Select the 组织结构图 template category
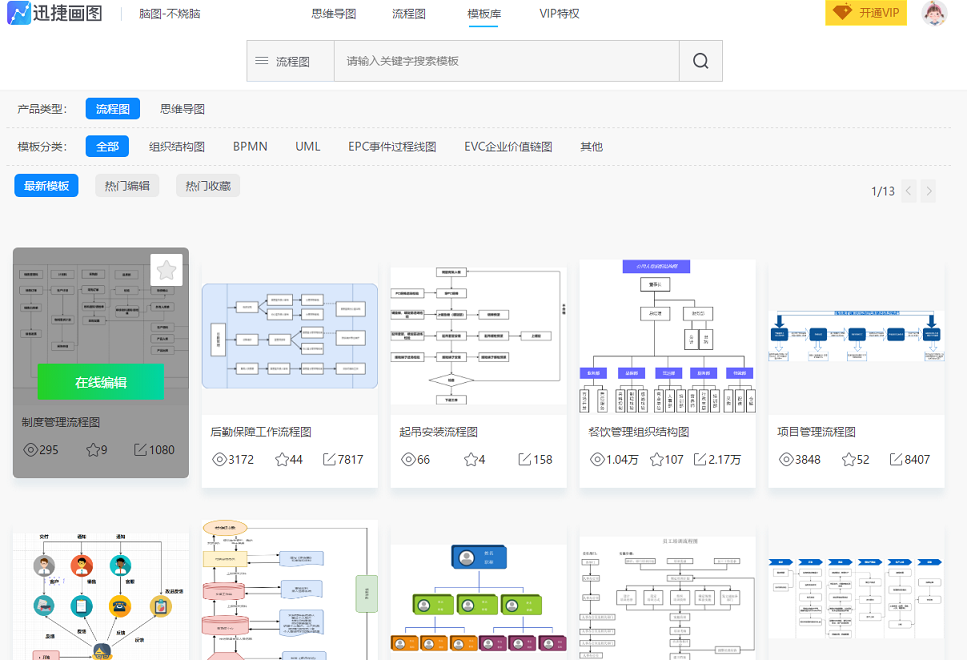 177,147
